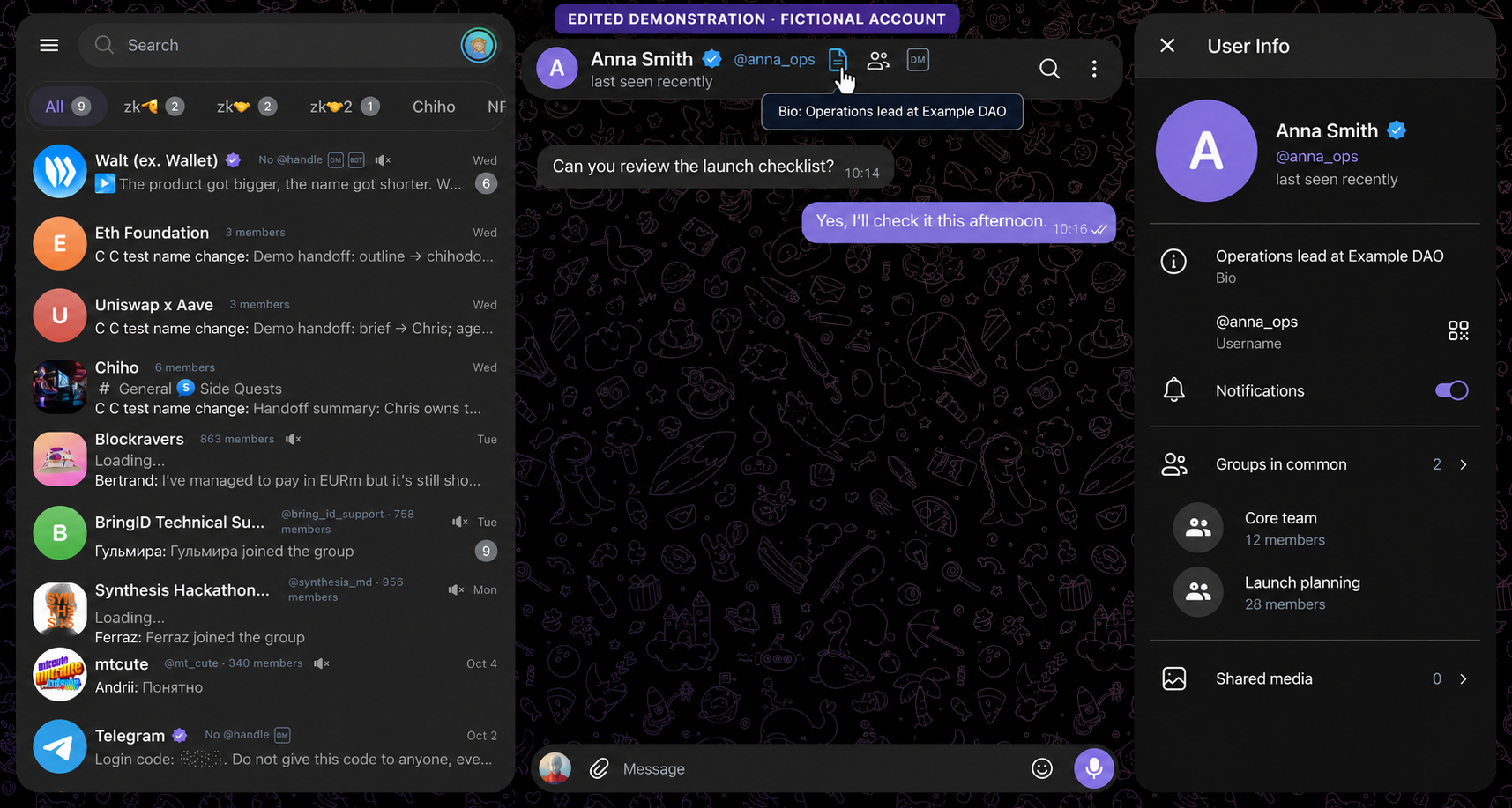
Task: Open the BringID Technical Support chat
Action: (x=265, y=534)
